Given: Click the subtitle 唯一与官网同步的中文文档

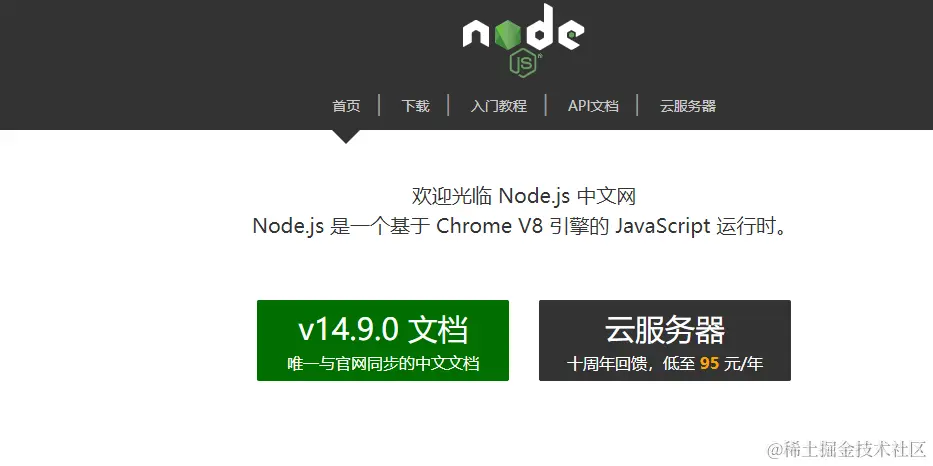Looking at the screenshot, I should pyautogui.click(x=383, y=363).
